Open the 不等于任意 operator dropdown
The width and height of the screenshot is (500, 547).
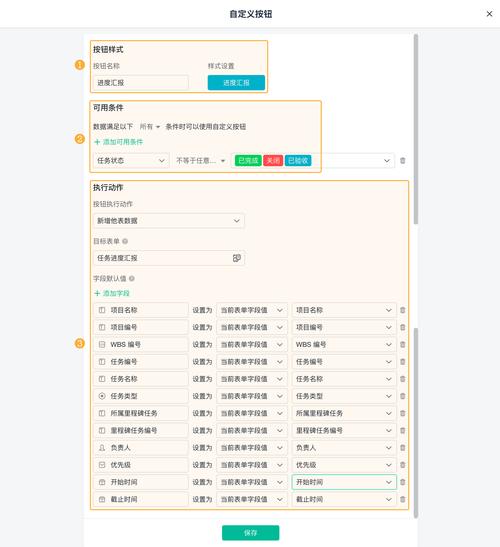(200, 160)
